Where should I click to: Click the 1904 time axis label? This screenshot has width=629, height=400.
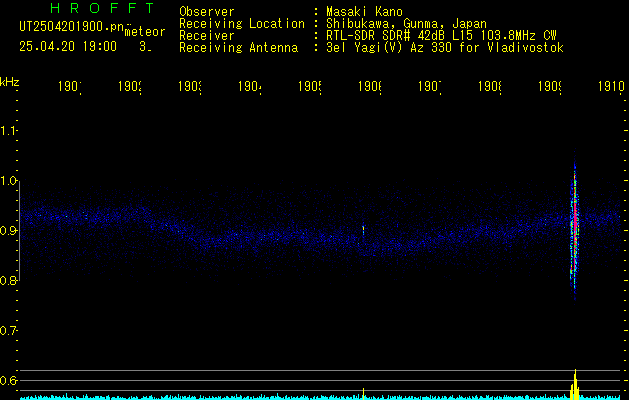point(250,87)
